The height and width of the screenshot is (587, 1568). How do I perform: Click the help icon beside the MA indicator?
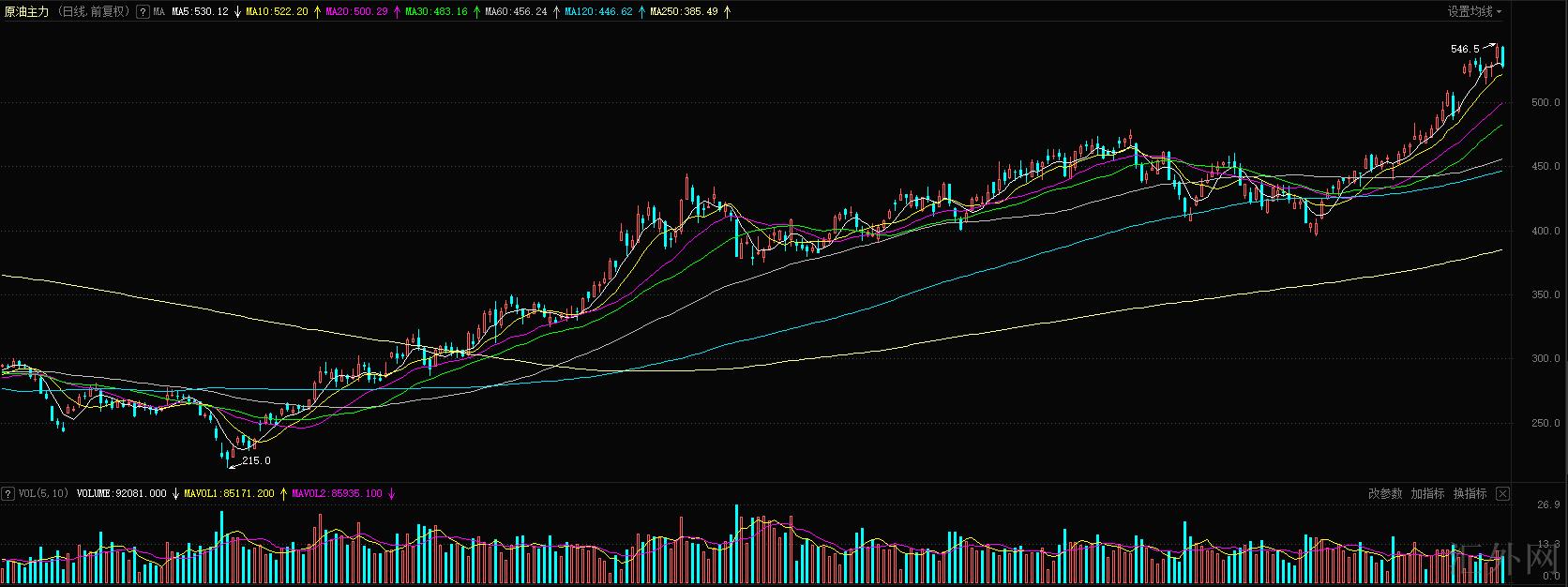point(142,12)
